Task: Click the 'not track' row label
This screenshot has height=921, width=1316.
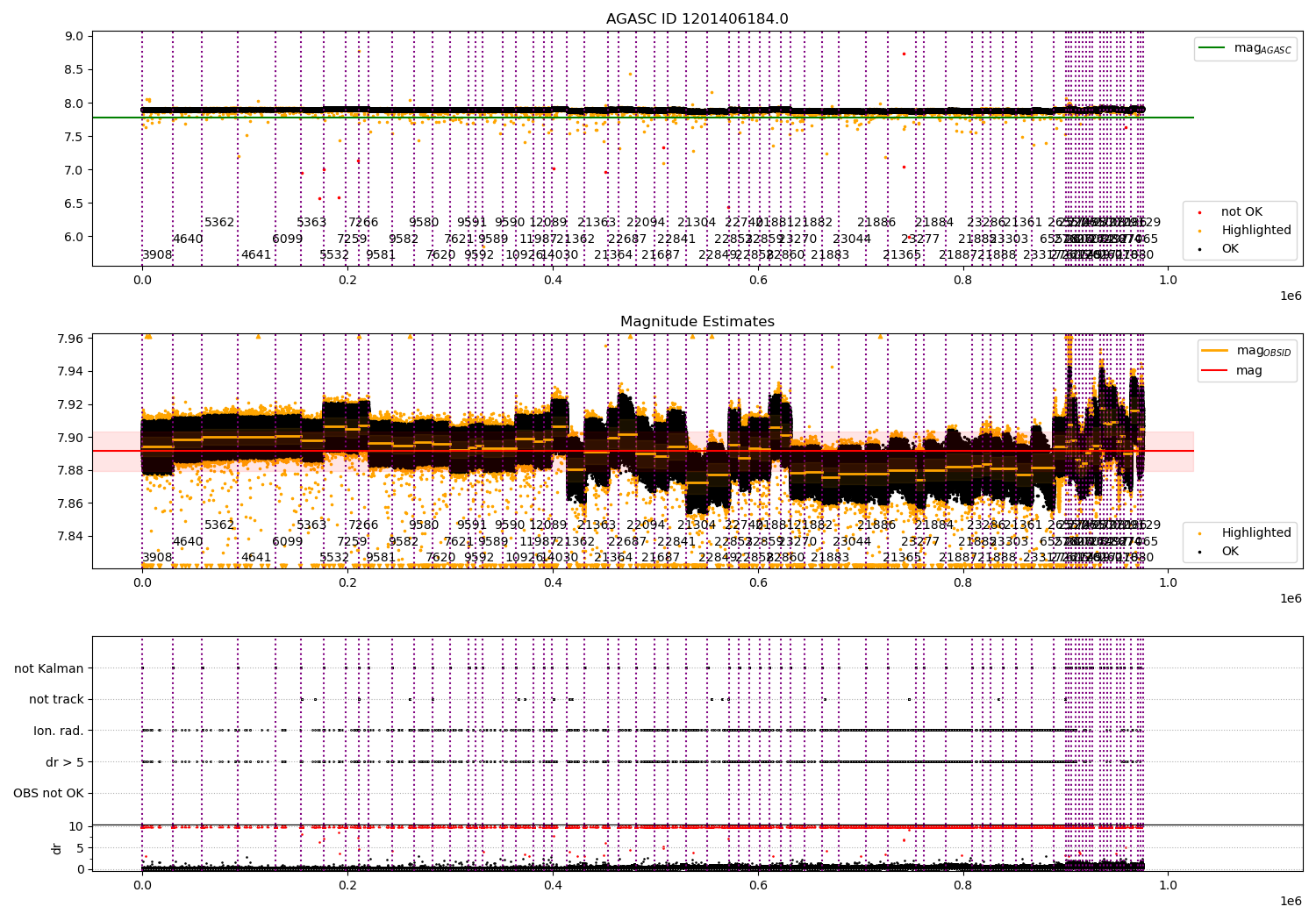Action: click(56, 699)
